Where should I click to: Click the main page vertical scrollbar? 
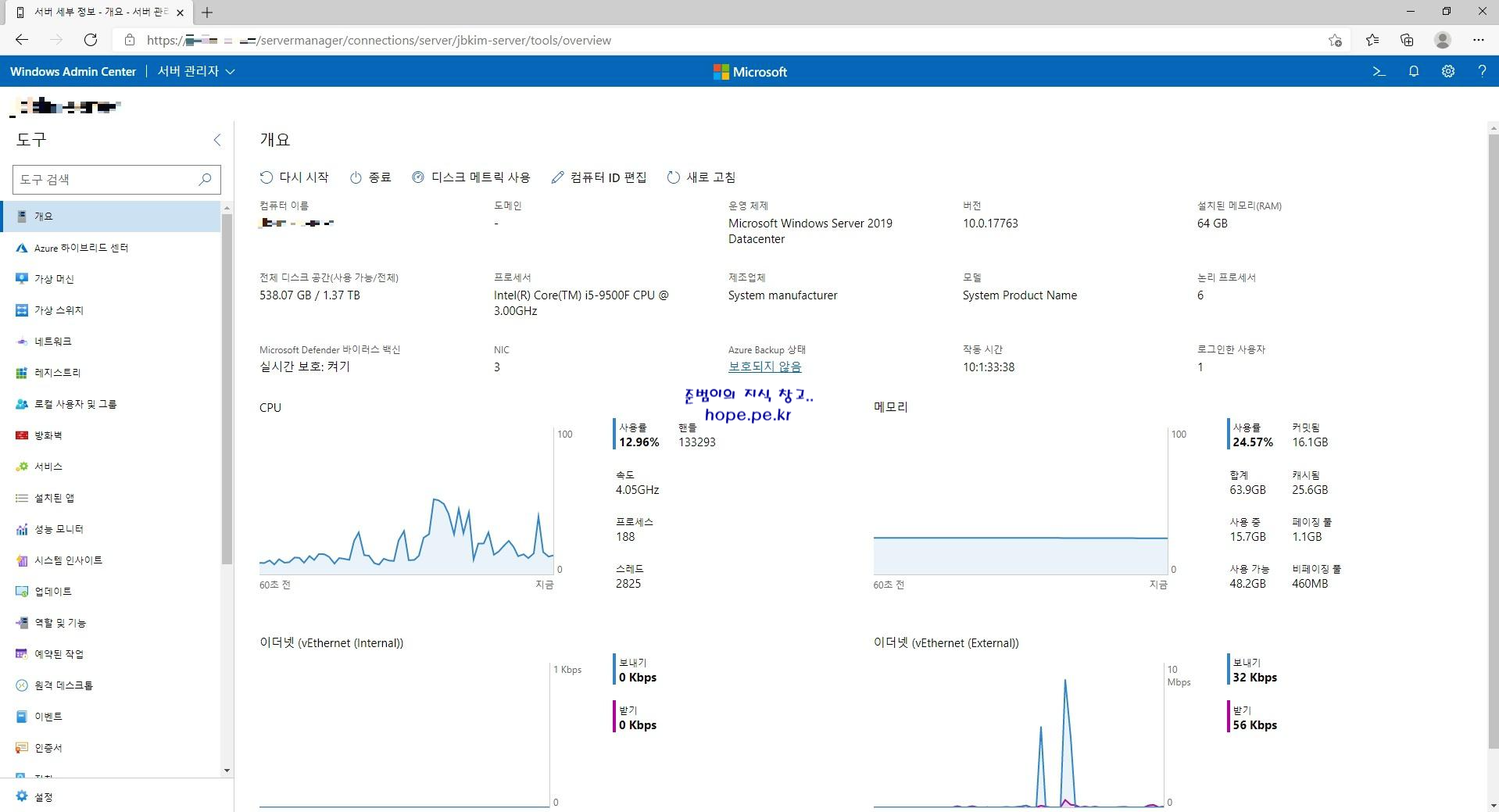[1493, 442]
